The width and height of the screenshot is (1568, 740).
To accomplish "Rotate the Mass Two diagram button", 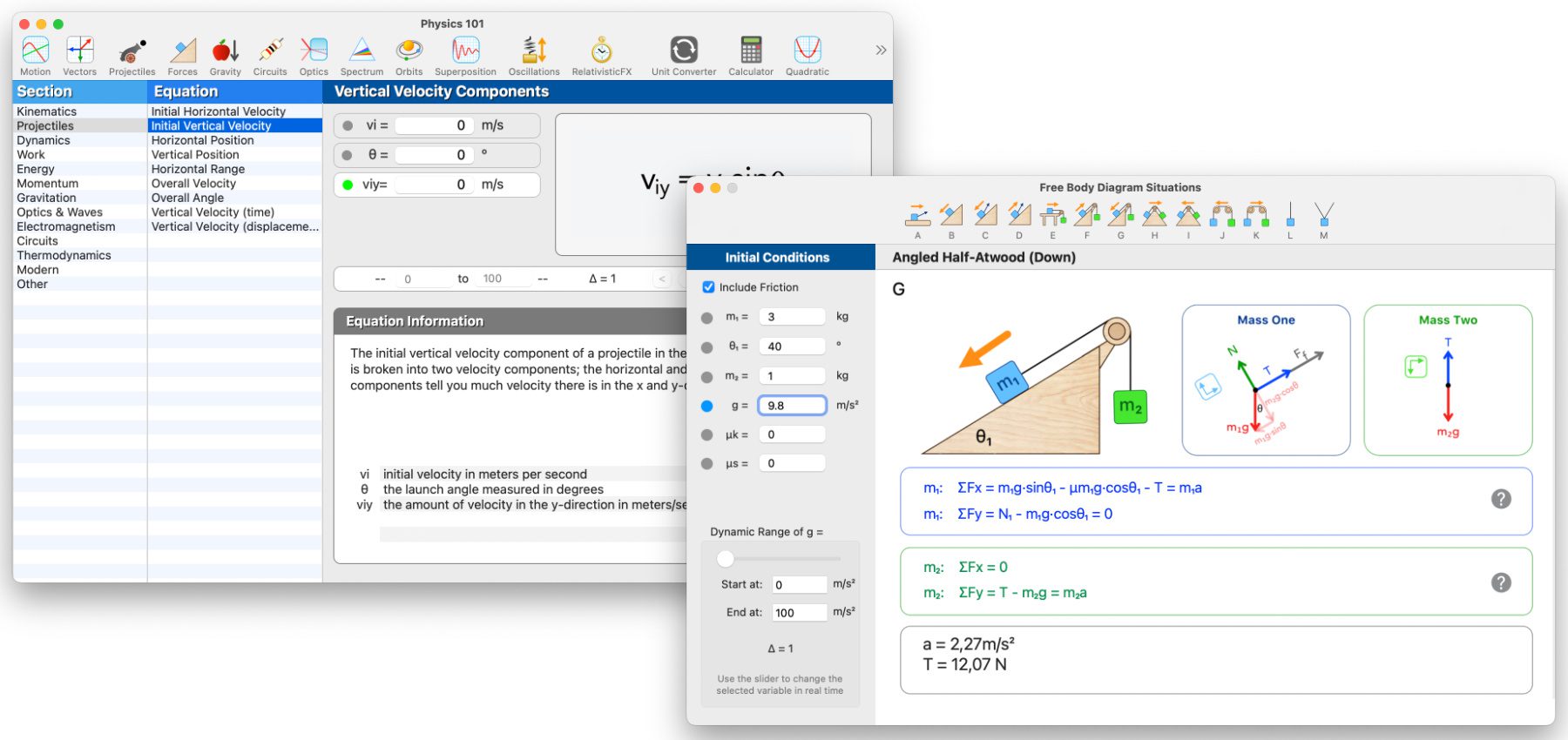I will coord(1416,367).
